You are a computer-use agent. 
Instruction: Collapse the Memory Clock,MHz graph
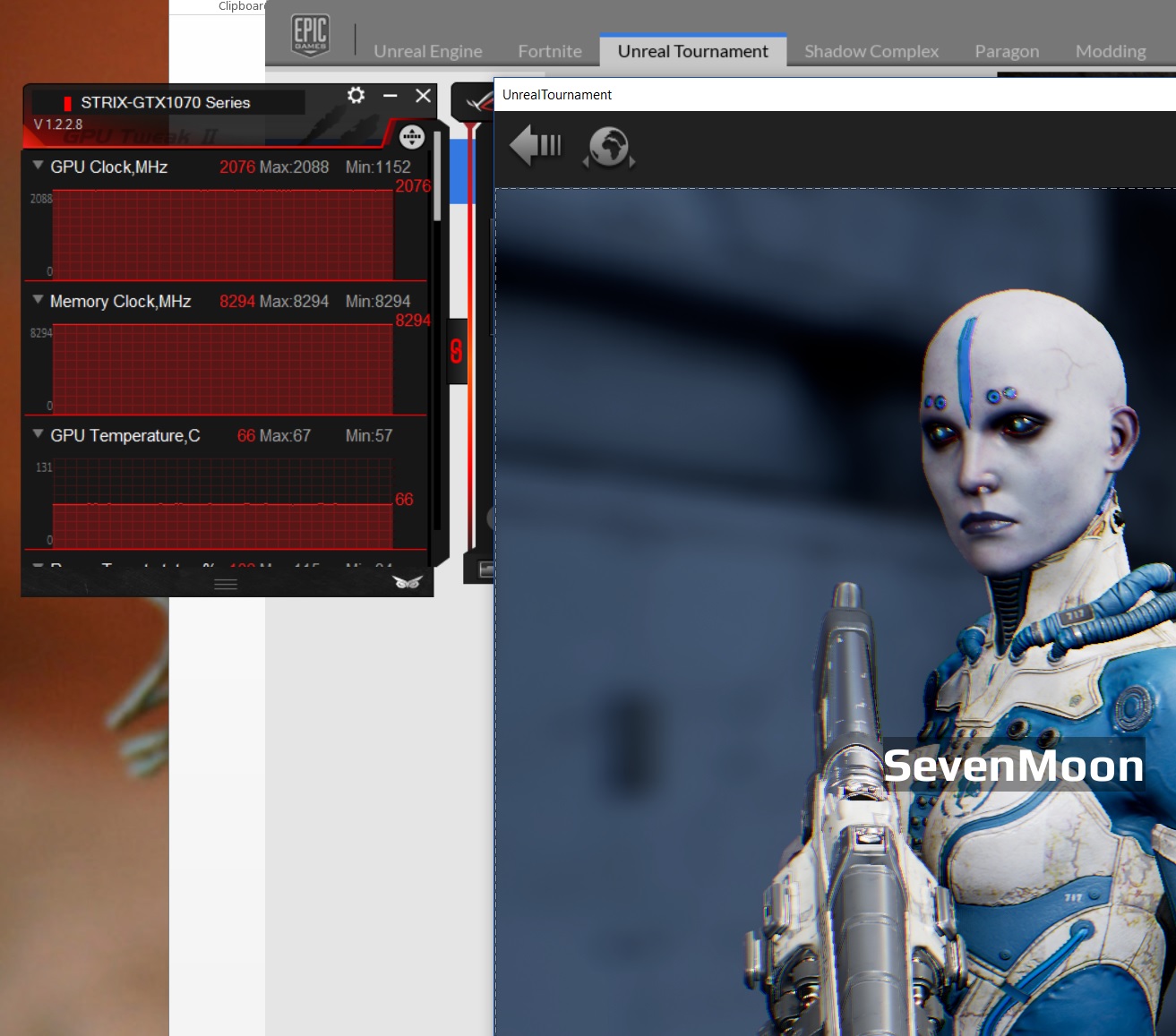pyautogui.click(x=38, y=300)
